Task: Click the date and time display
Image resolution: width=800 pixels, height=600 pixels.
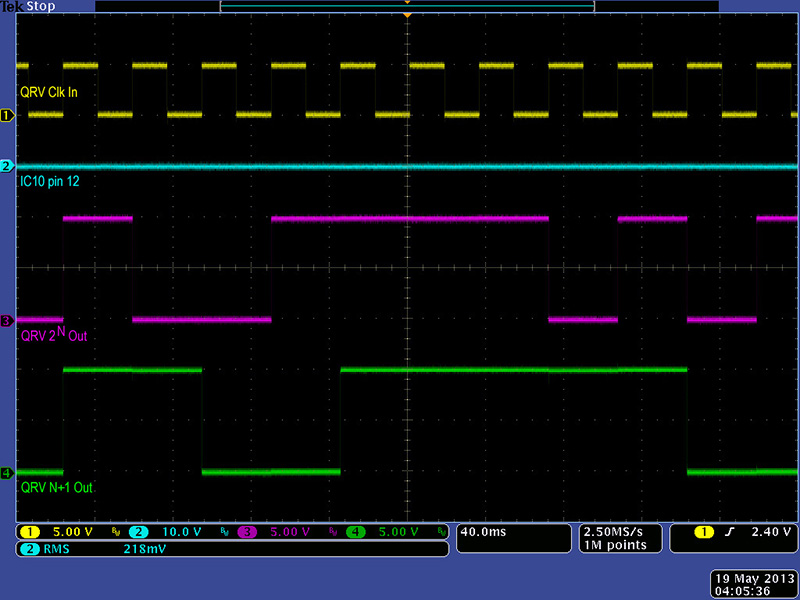Action: 752,584
